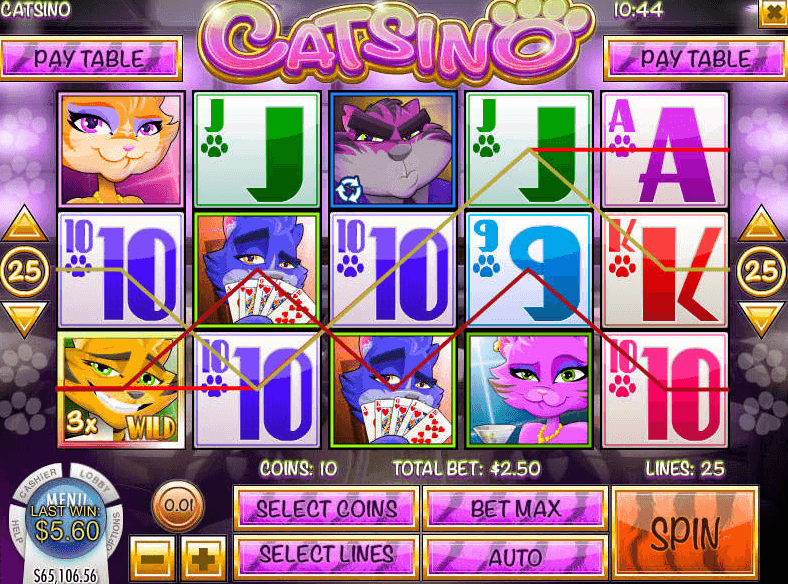Image resolution: width=788 pixels, height=584 pixels.
Task: Click the Bet Max button
Action: pos(516,509)
